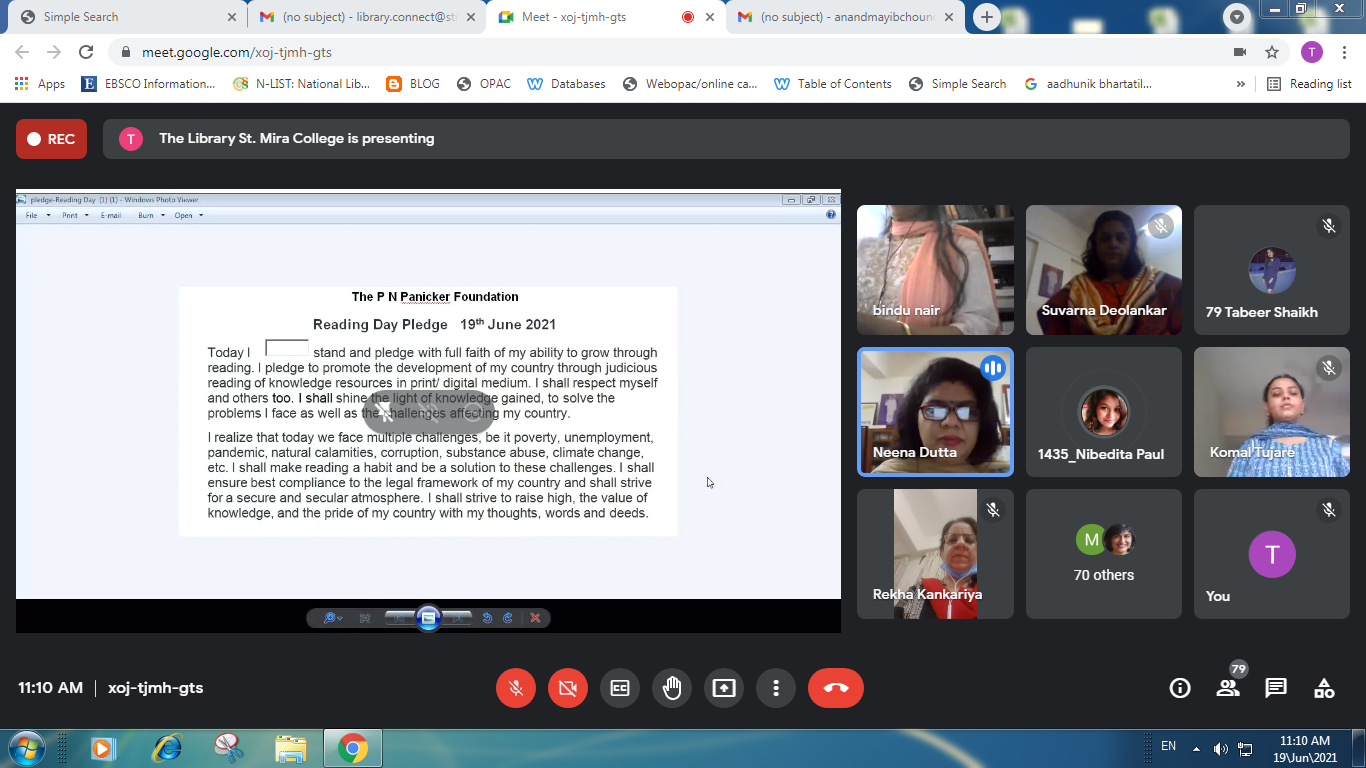Expand the bookmarks overflow chevron
The image size is (1366, 768).
(x=1241, y=84)
